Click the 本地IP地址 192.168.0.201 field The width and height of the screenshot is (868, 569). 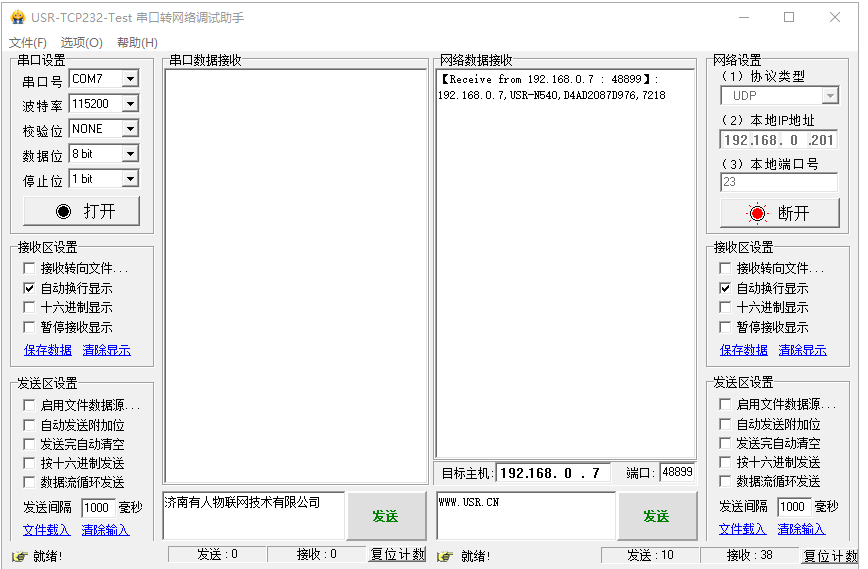(779, 140)
